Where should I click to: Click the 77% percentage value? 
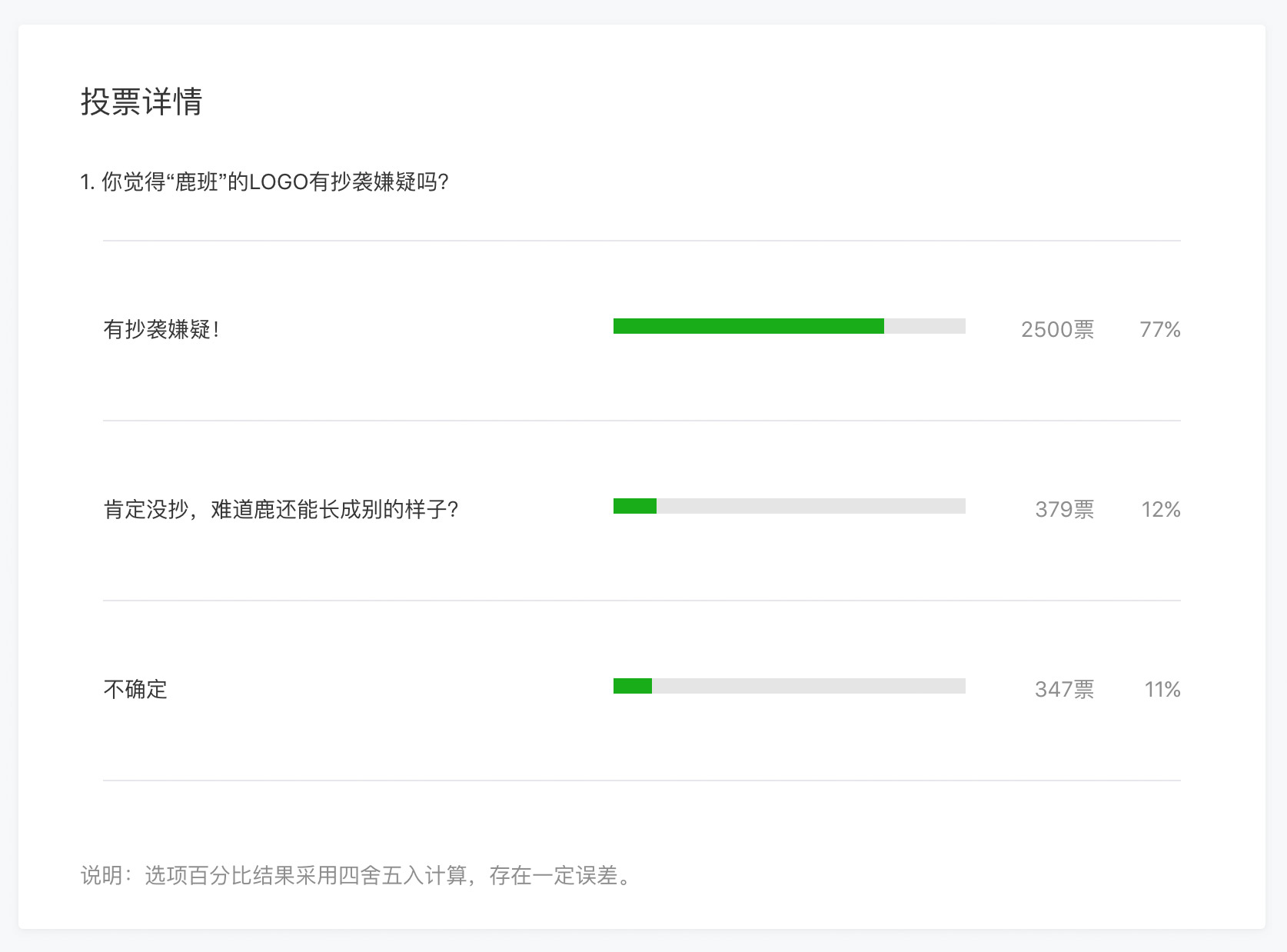coord(1159,330)
